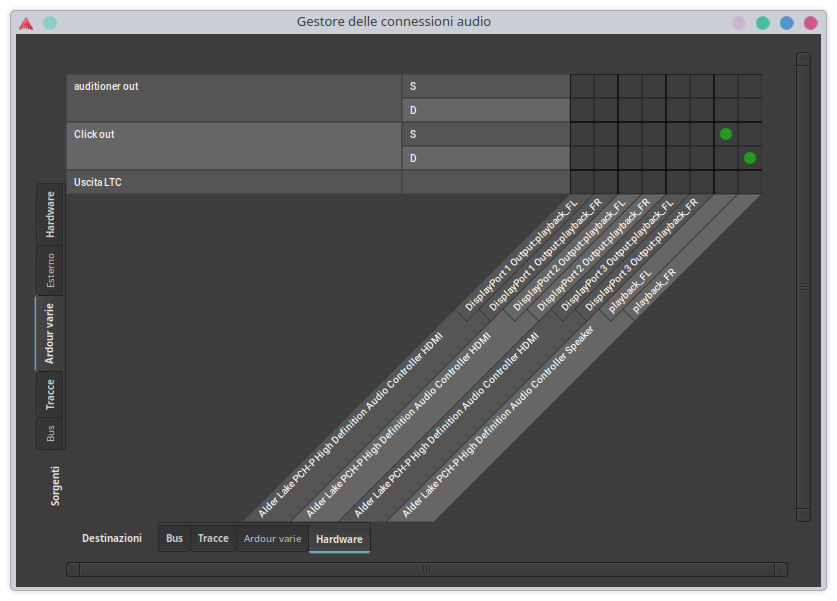Switch sources to the vertical Esterno tab
837x601 pixels.
pos(50,271)
